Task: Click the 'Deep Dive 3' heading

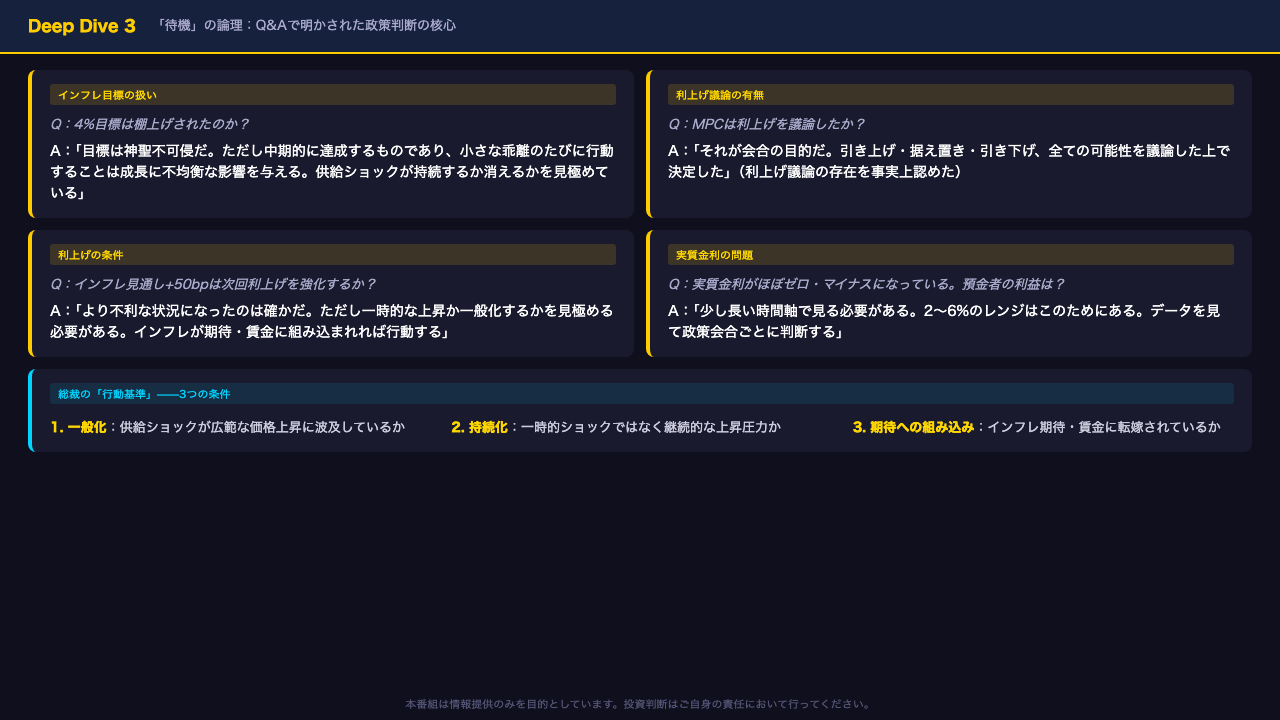Action: pyautogui.click(x=82, y=26)
